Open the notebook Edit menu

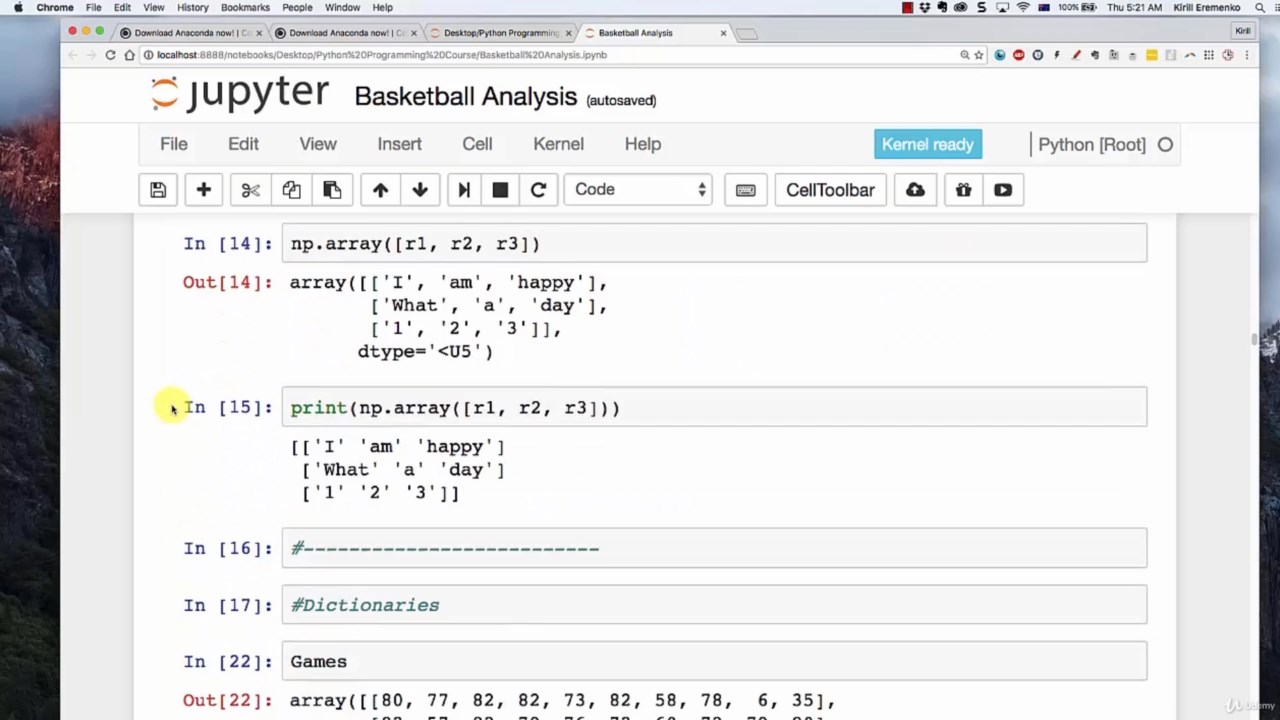point(243,144)
